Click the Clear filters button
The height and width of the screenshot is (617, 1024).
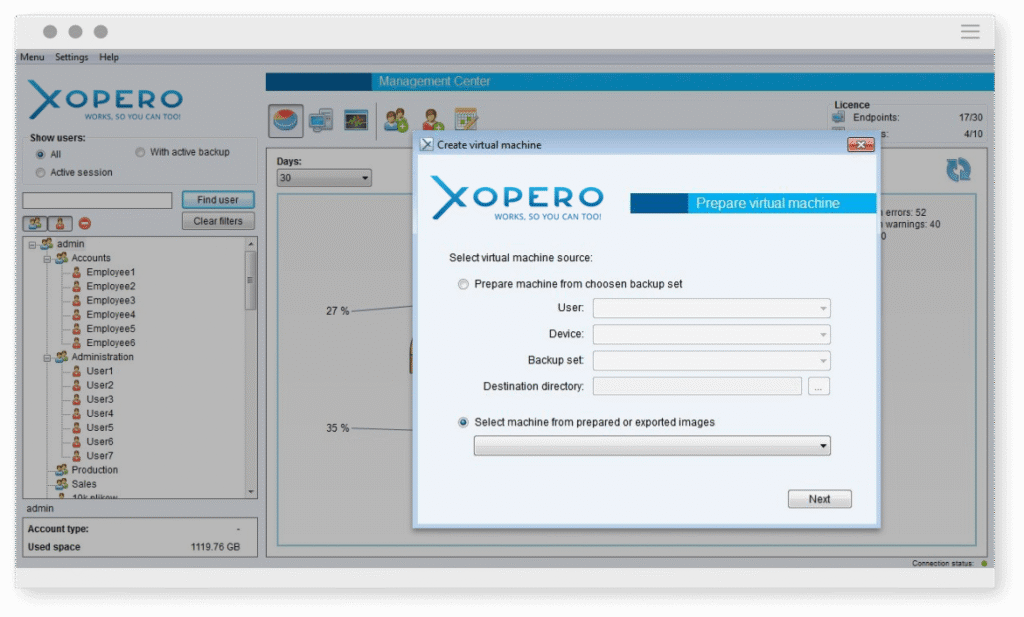(x=218, y=221)
